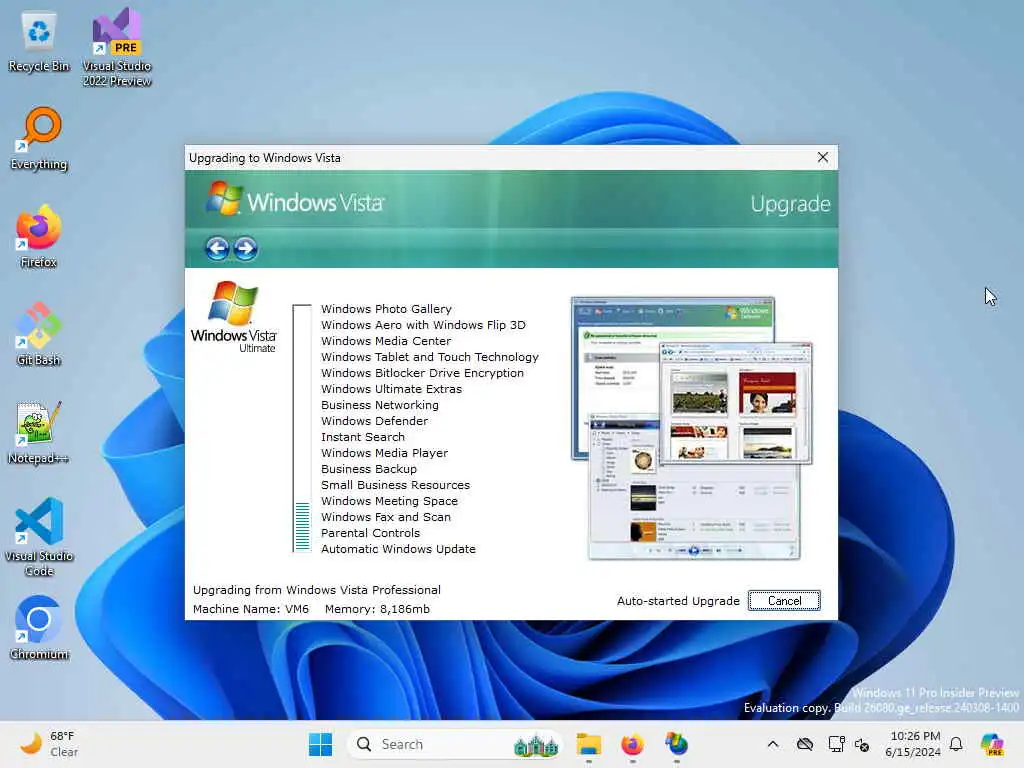Image resolution: width=1024 pixels, height=768 pixels.
Task: Show hidden system tray icons
Action: (773, 744)
